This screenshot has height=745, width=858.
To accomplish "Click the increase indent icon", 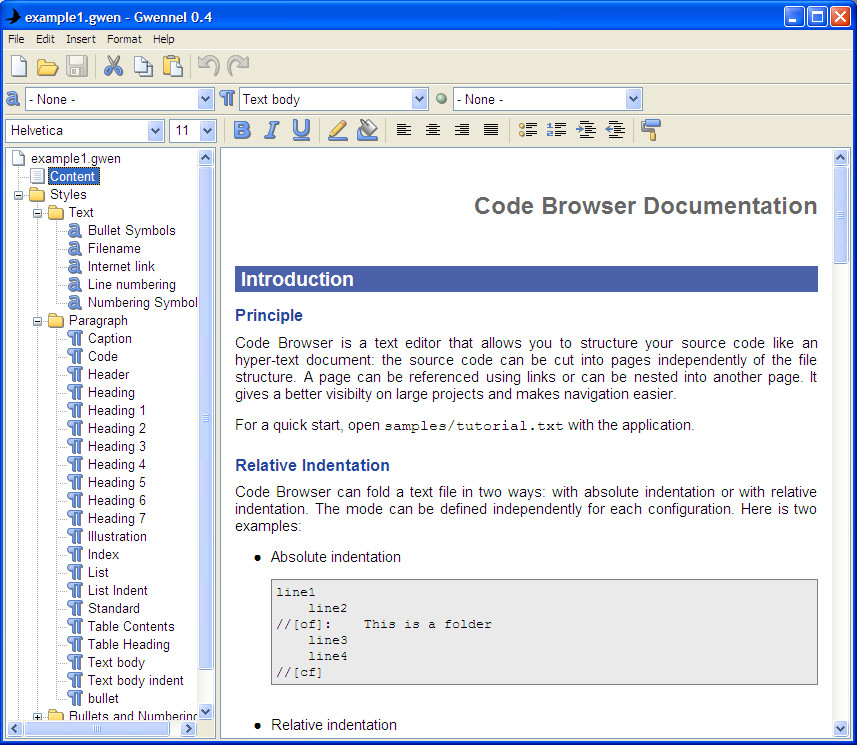I will pyautogui.click(x=586, y=130).
